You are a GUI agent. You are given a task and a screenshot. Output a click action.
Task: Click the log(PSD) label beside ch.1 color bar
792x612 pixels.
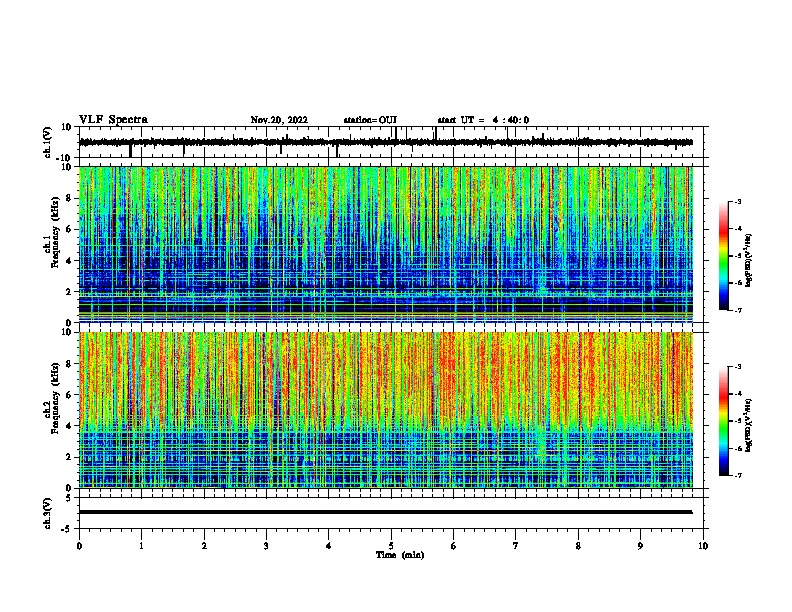click(x=749, y=261)
